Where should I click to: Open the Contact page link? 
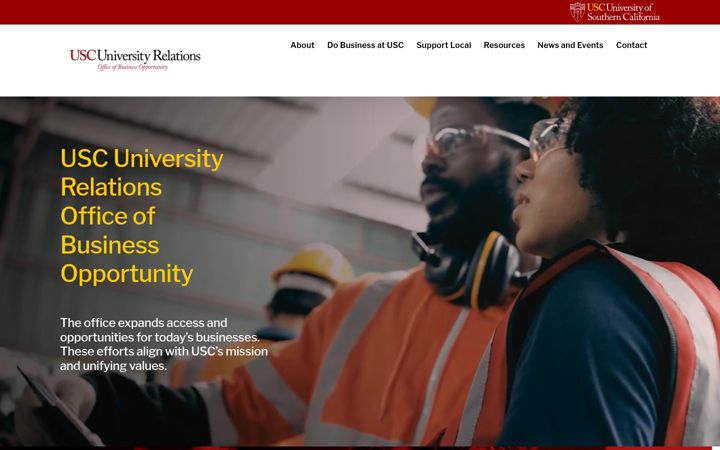pos(631,45)
